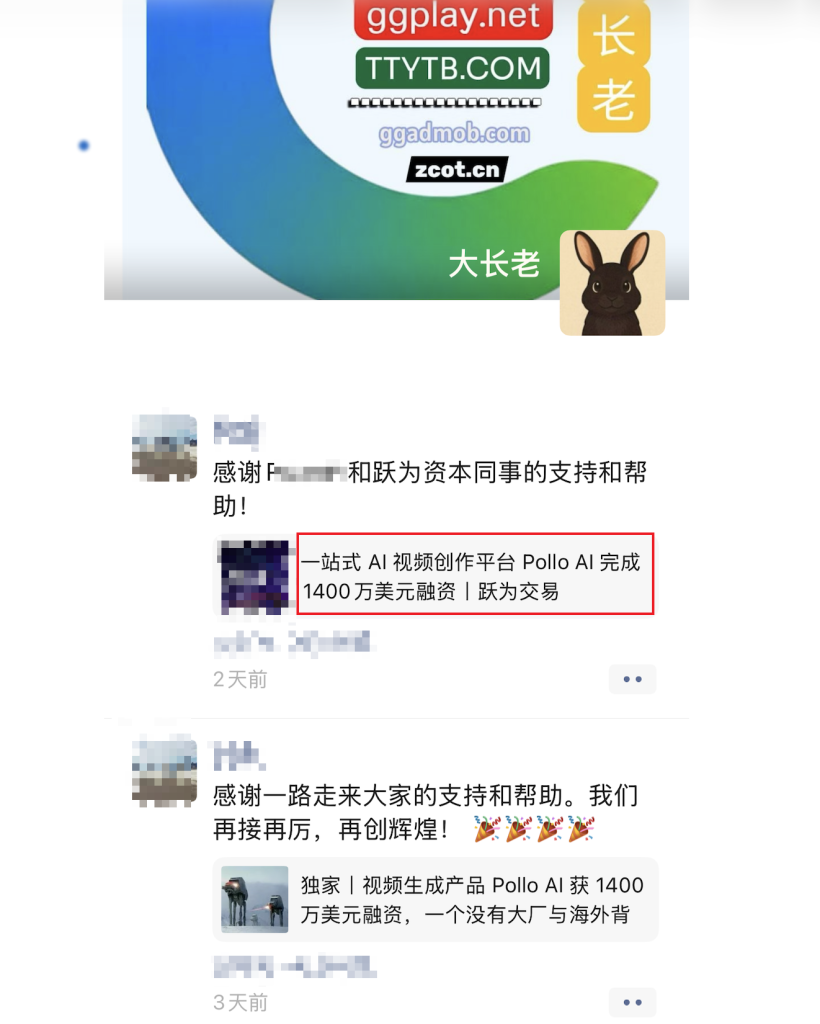The width and height of the screenshot is (820, 1024).
Task: Tap the second post text 感谢一路走来大家的支持
Action: (x=426, y=812)
